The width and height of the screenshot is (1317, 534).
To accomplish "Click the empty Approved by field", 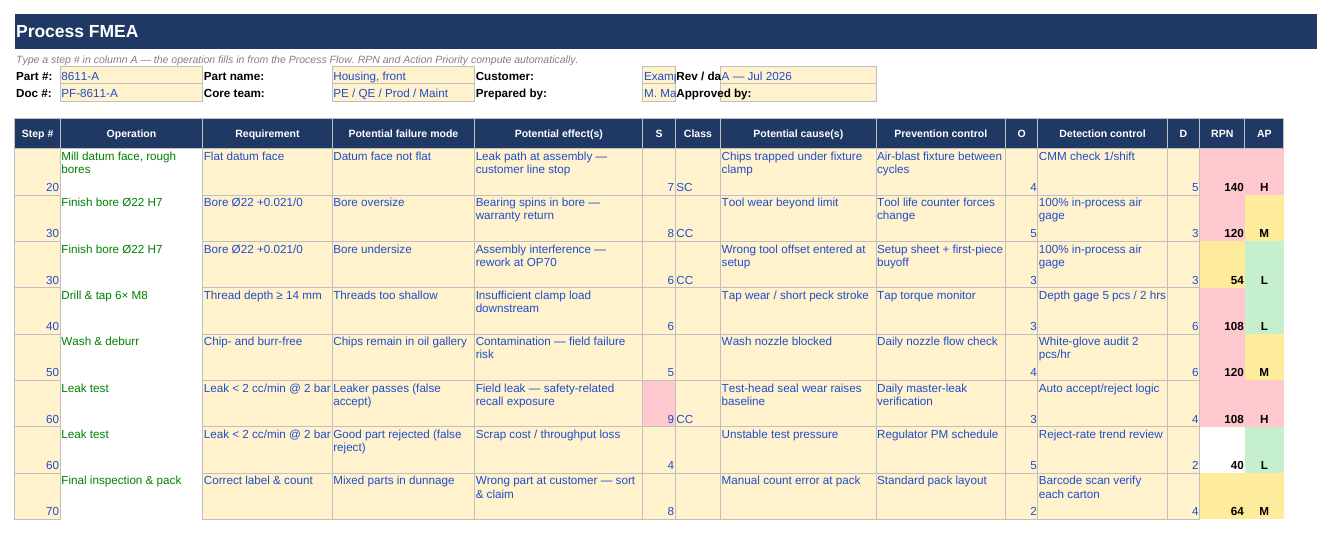I will click(x=798, y=93).
